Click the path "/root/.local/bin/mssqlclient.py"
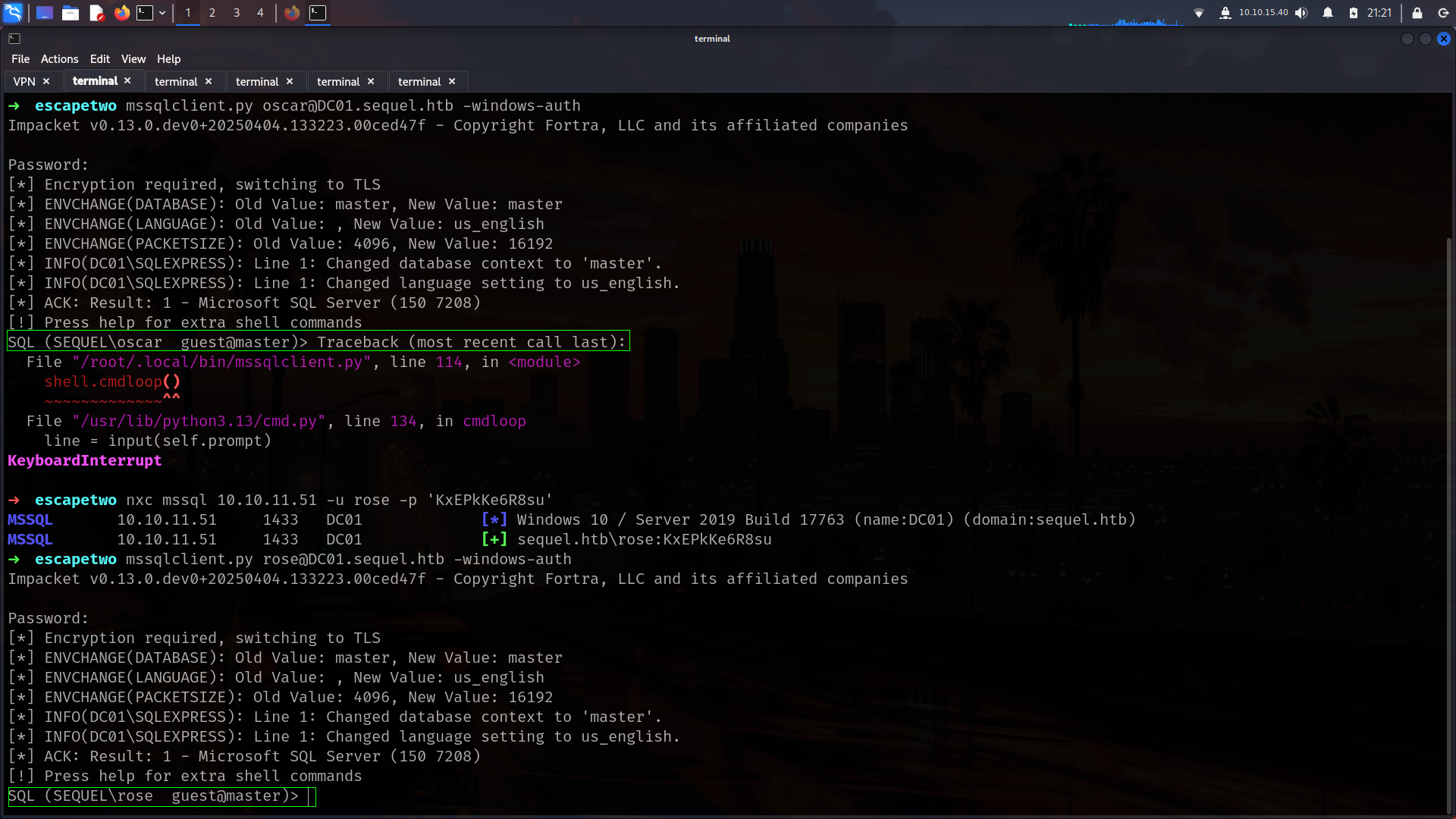This screenshot has height=819, width=1456. (221, 362)
